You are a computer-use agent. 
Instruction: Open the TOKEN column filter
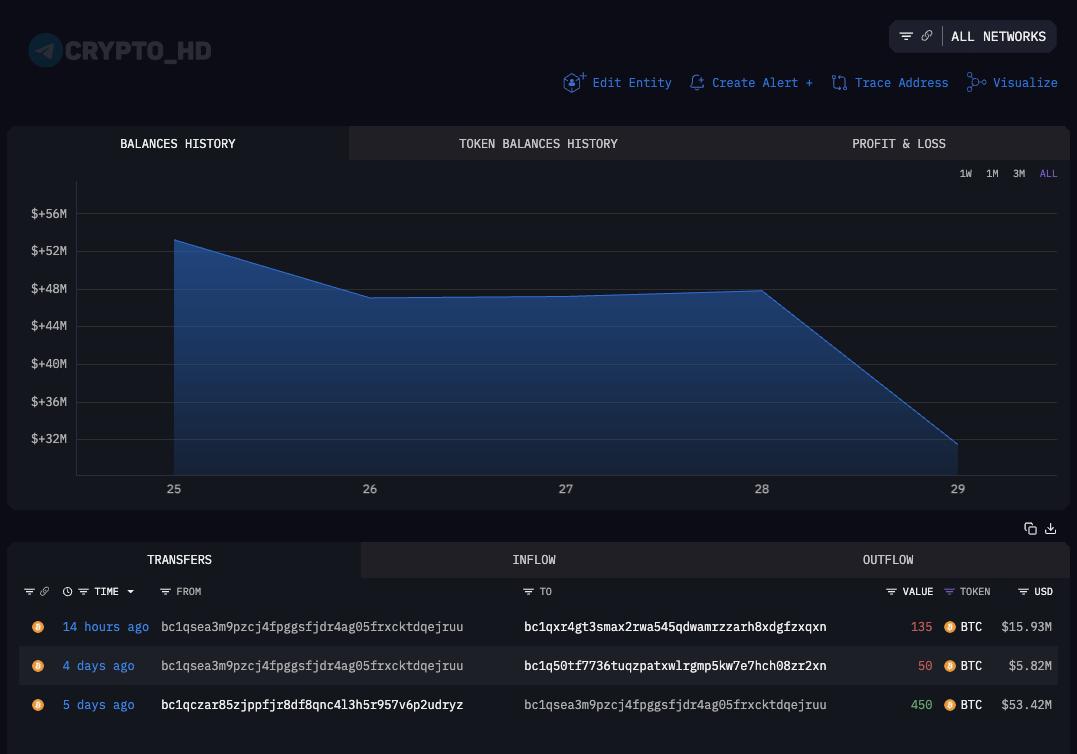tap(949, 591)
